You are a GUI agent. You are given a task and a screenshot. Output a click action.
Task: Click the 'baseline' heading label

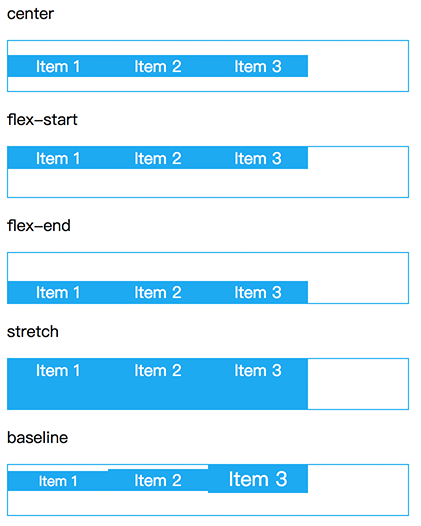click(x=38, y=437)
